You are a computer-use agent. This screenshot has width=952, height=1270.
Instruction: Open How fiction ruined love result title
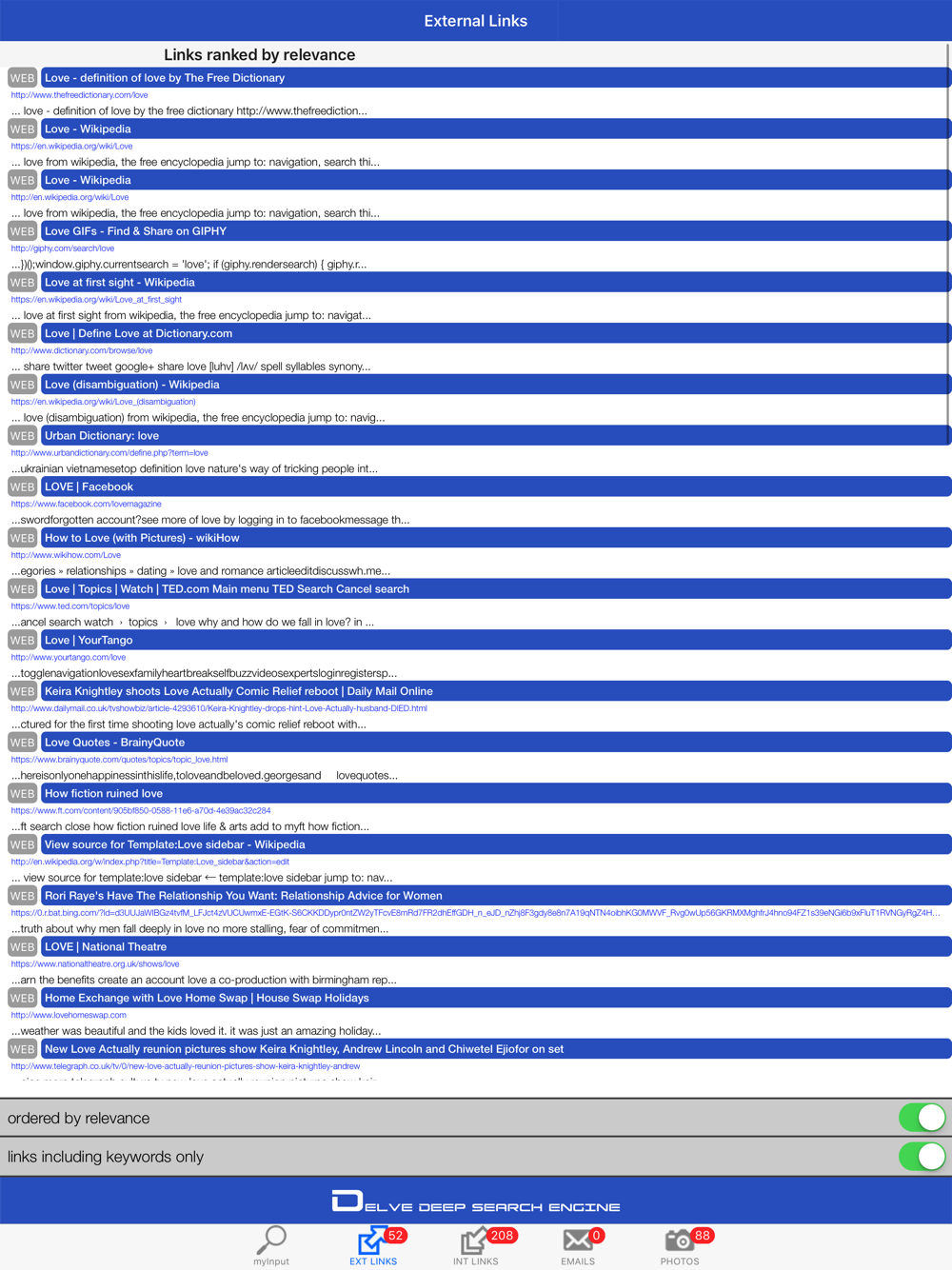(496, 793)
